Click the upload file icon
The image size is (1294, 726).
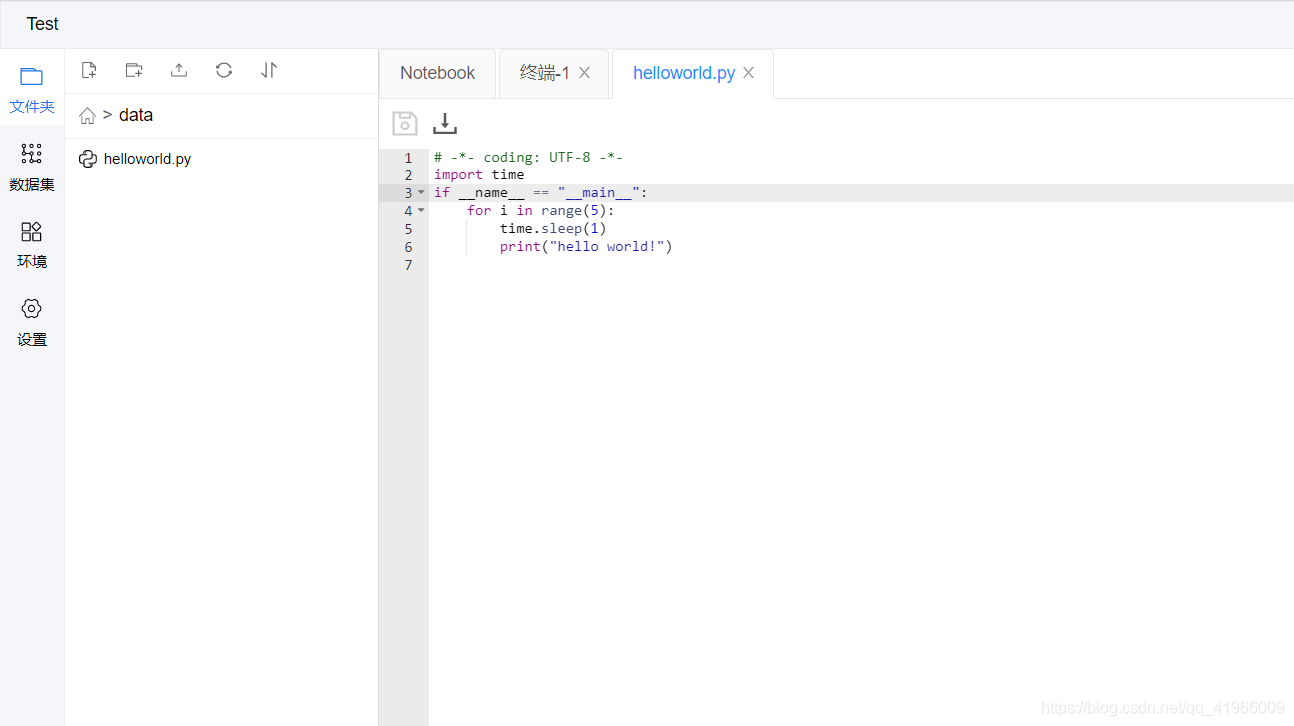(179, 70)
